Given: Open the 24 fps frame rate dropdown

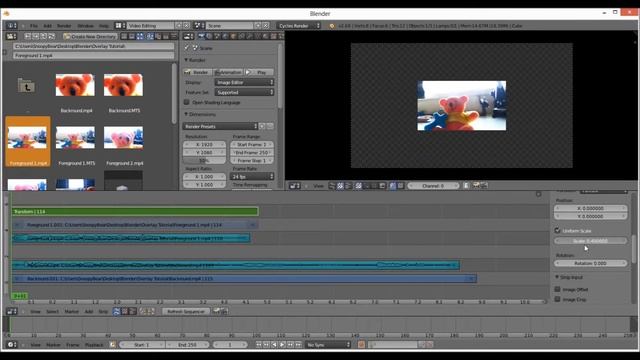Looking at the screenshot, I should (x=252, y=176).
